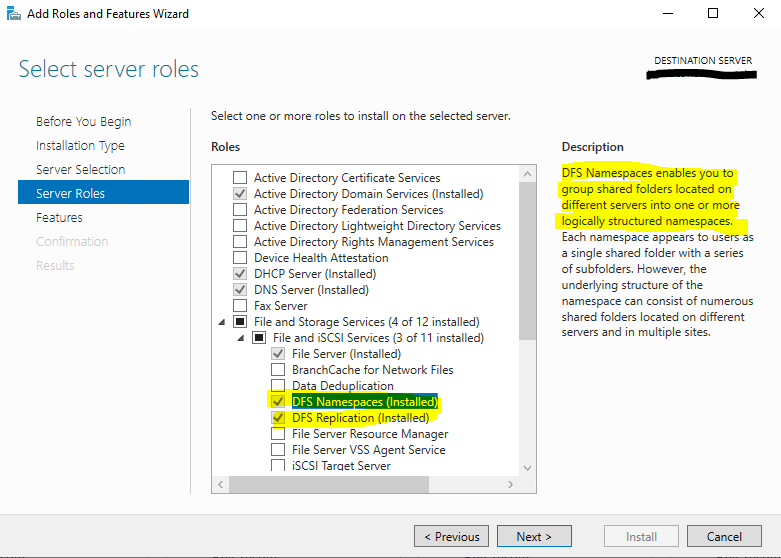The image size is (781, 558).
Task: Click the Data Deduplication label
Action: coord(343,386)
